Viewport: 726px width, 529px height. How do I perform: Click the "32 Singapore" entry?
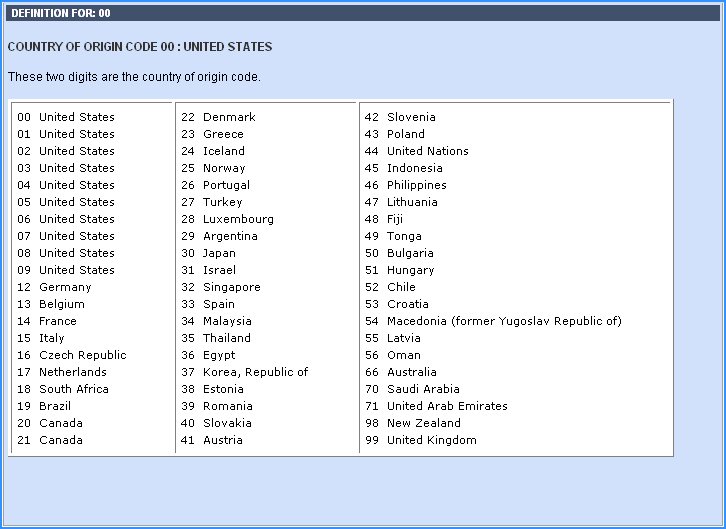coord(221,287)
